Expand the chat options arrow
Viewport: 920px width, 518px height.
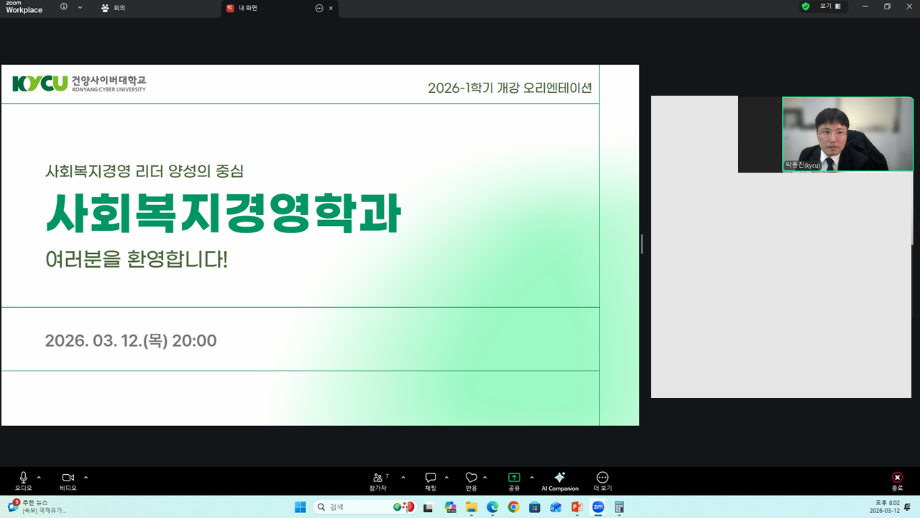[x=447, y=478]
